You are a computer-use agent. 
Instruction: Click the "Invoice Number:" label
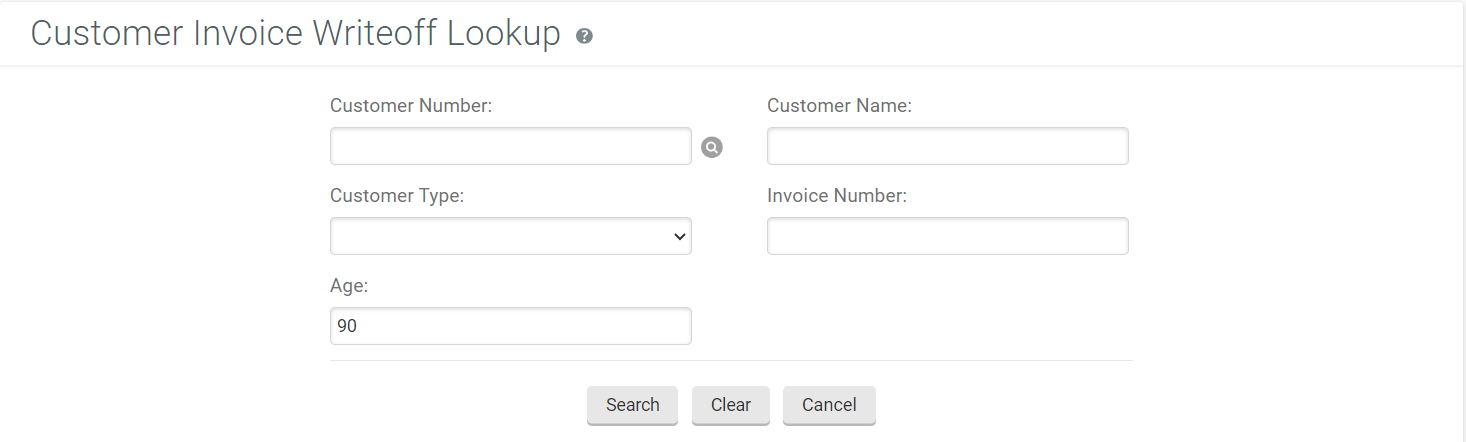coord(836,196)
